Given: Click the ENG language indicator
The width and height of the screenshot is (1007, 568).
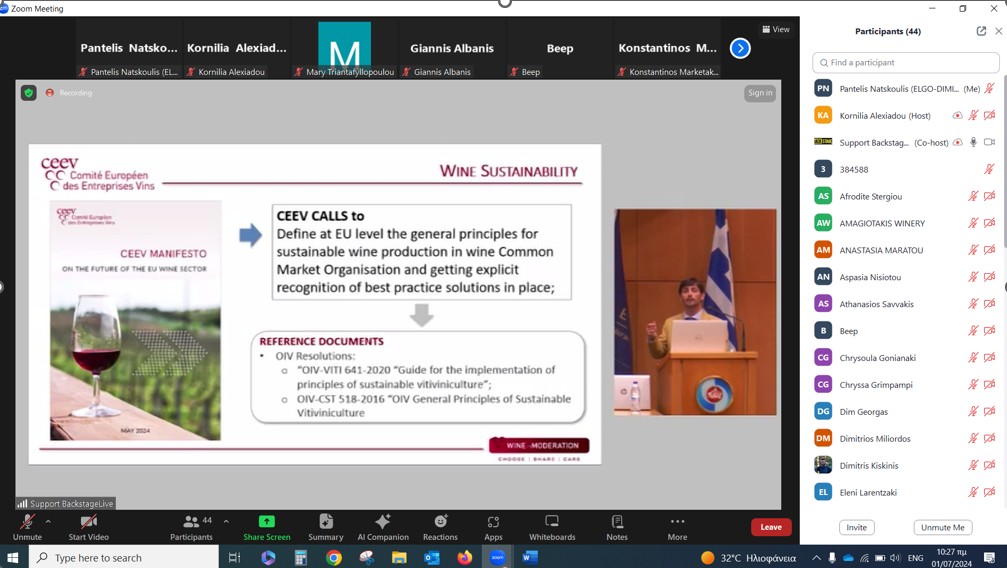Looking at the screenshot, I should pos(916,558).
